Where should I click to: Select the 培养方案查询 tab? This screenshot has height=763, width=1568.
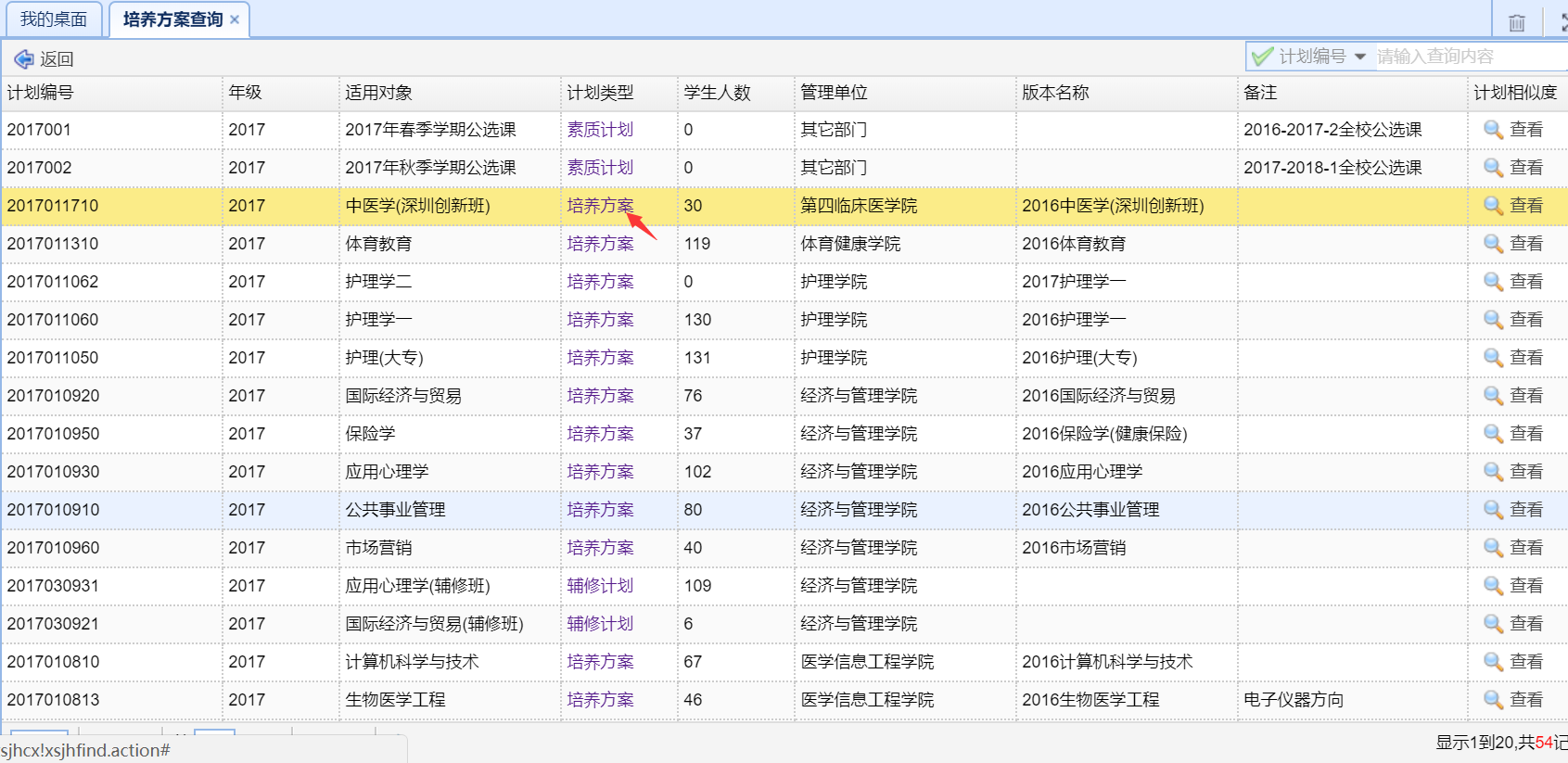(x=172, y=19)
